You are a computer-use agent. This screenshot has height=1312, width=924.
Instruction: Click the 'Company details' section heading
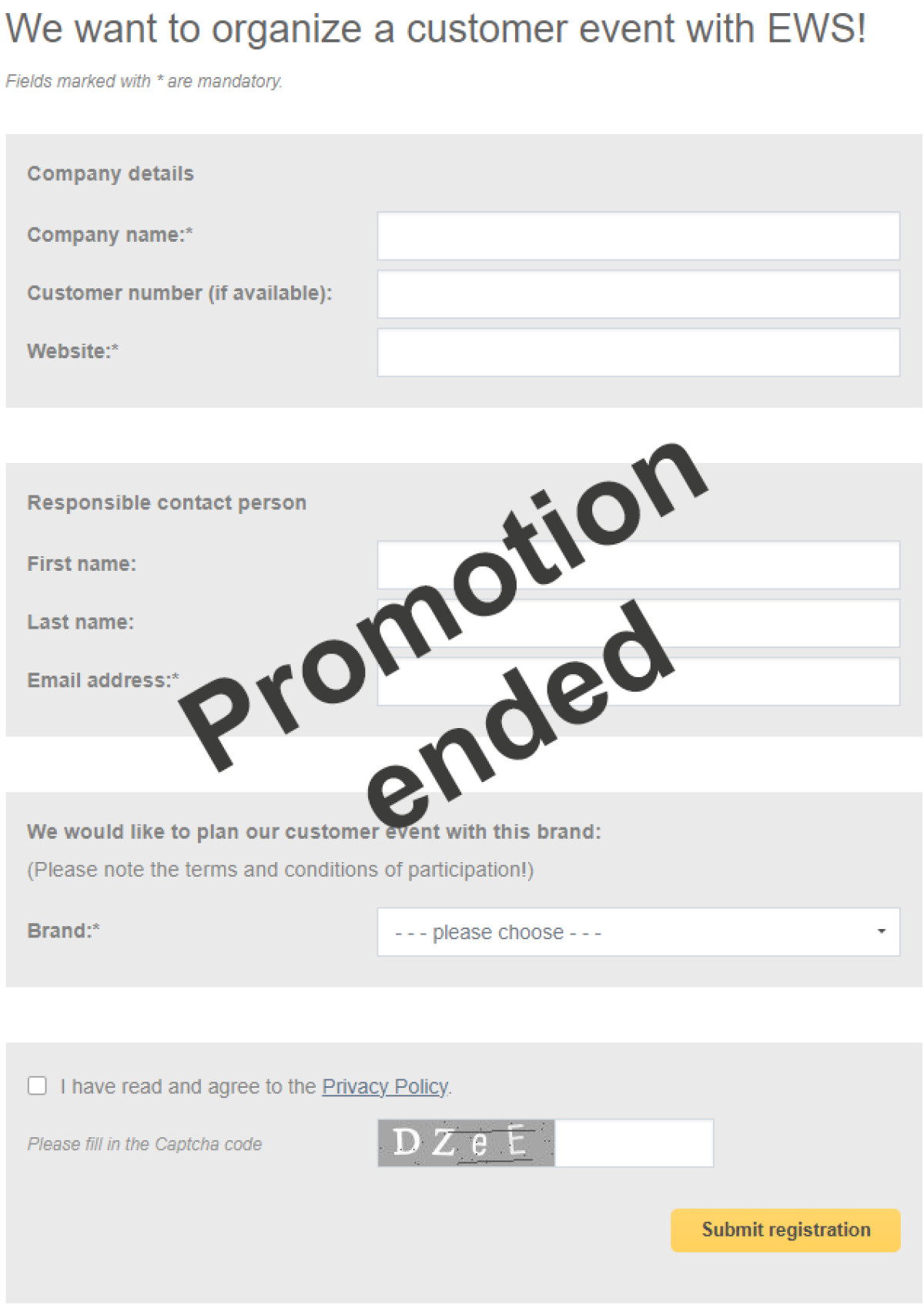click(111, 174)
